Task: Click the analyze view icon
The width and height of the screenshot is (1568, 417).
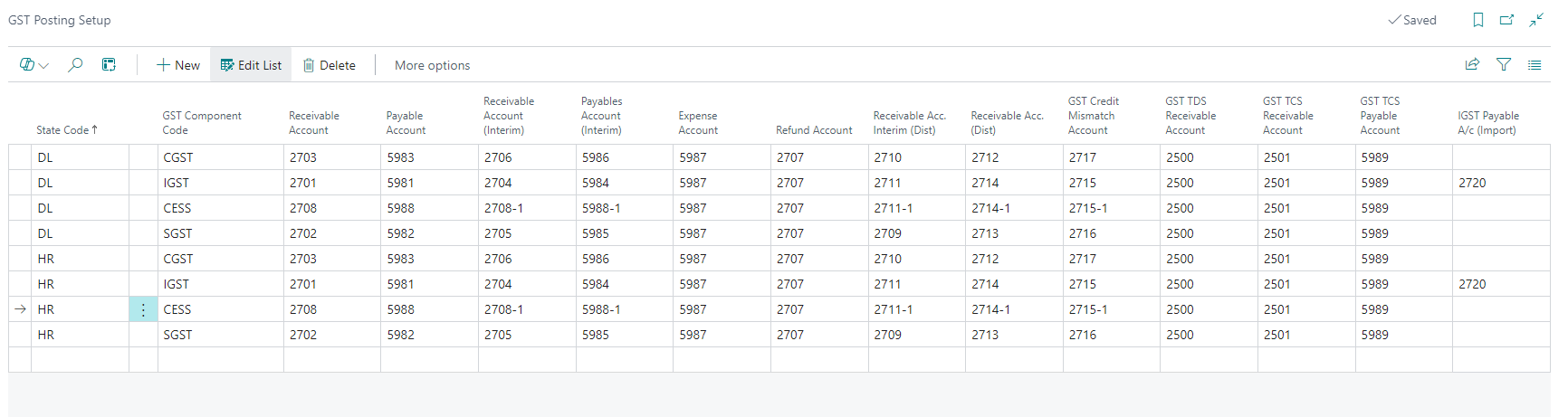Action: click(109, 65)
